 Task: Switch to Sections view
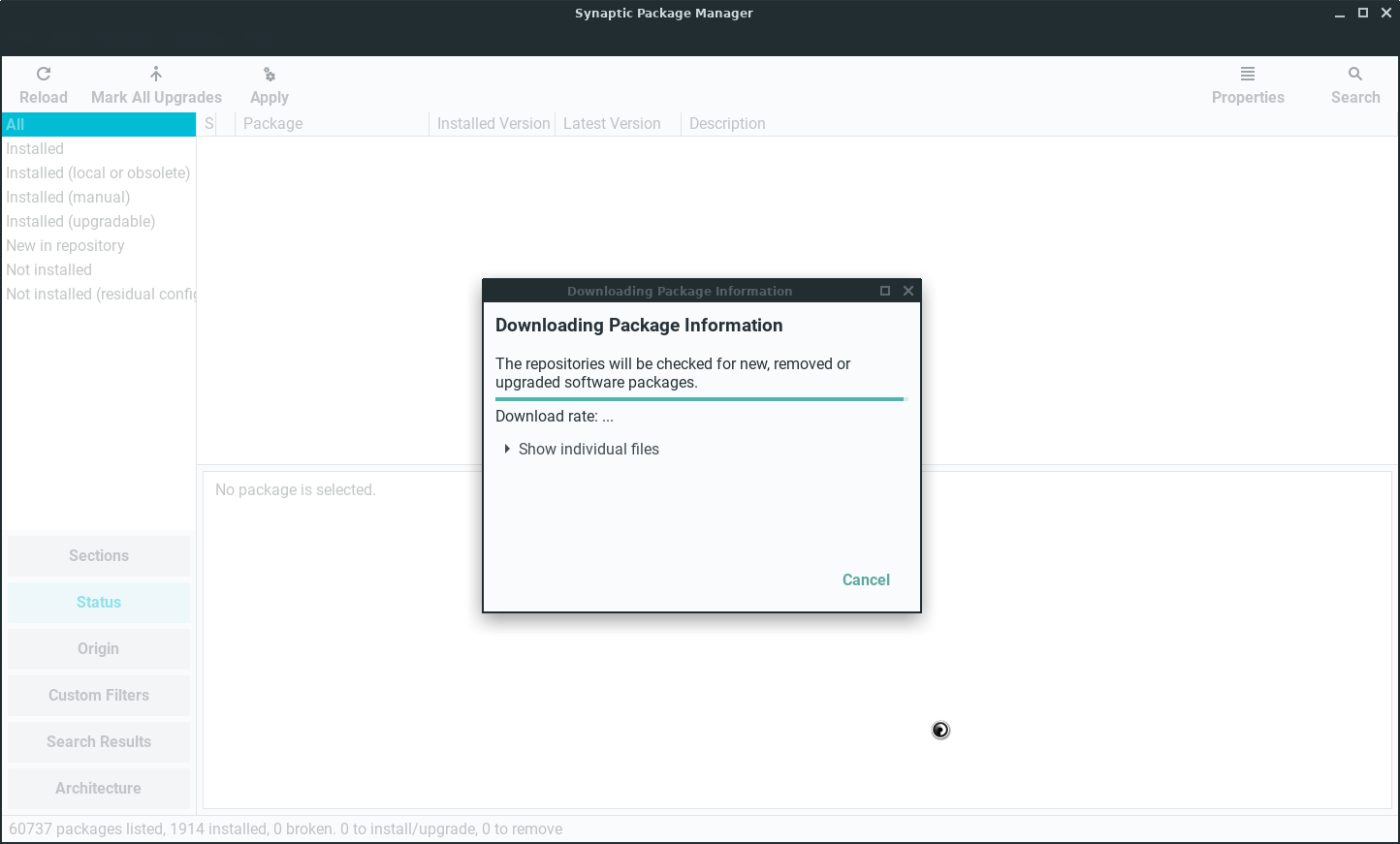(99, 556)
